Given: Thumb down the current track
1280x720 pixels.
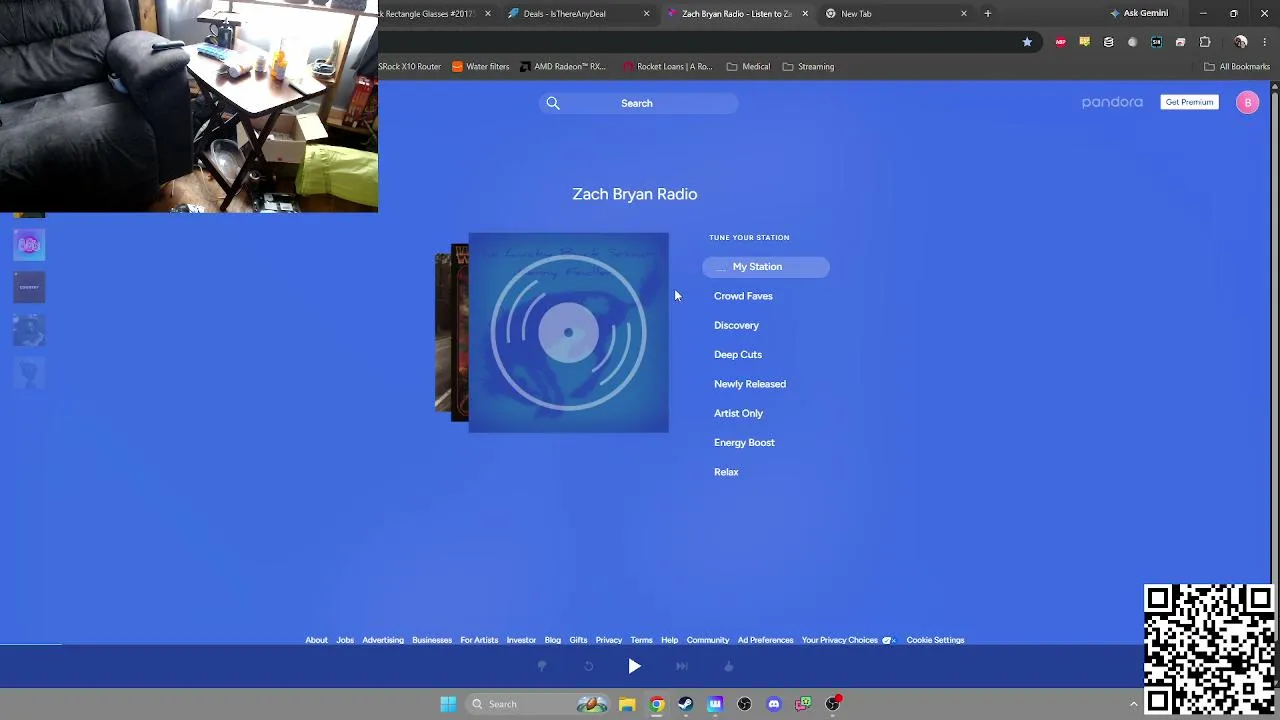Looking at the screenshot, I should tap(542, 666).
